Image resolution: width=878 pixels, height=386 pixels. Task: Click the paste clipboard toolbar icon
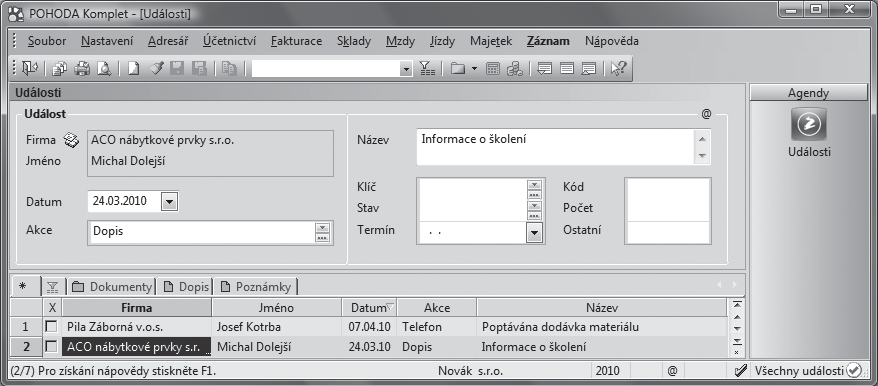point(229,68)
